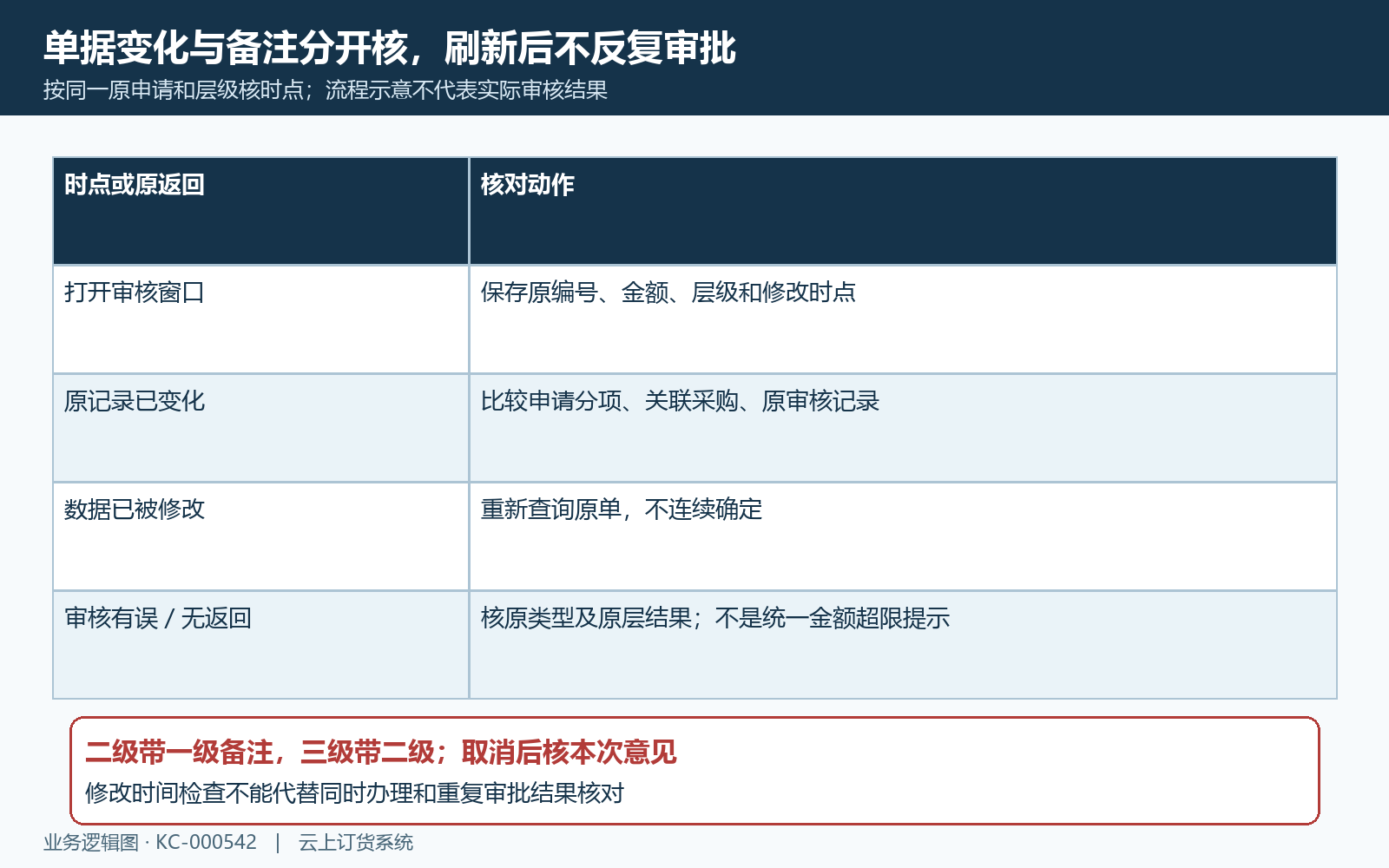Viewport: 1389px width, 868px height.
Task: Select the column header 时点或原返回
Action: click(260, 211)
